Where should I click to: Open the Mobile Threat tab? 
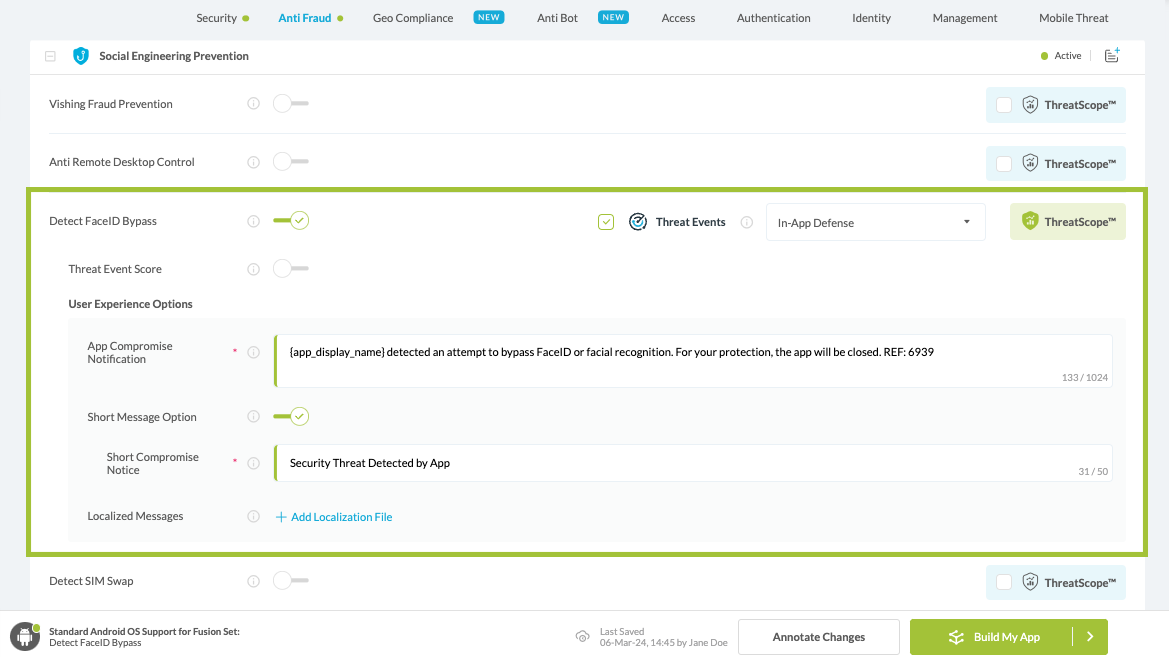tap(1073, 18)
